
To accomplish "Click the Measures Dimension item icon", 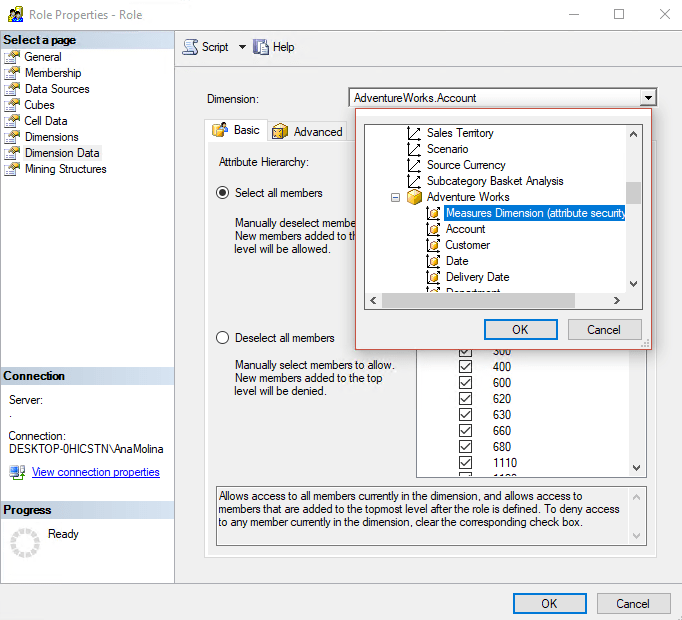I will click(433, 213).
